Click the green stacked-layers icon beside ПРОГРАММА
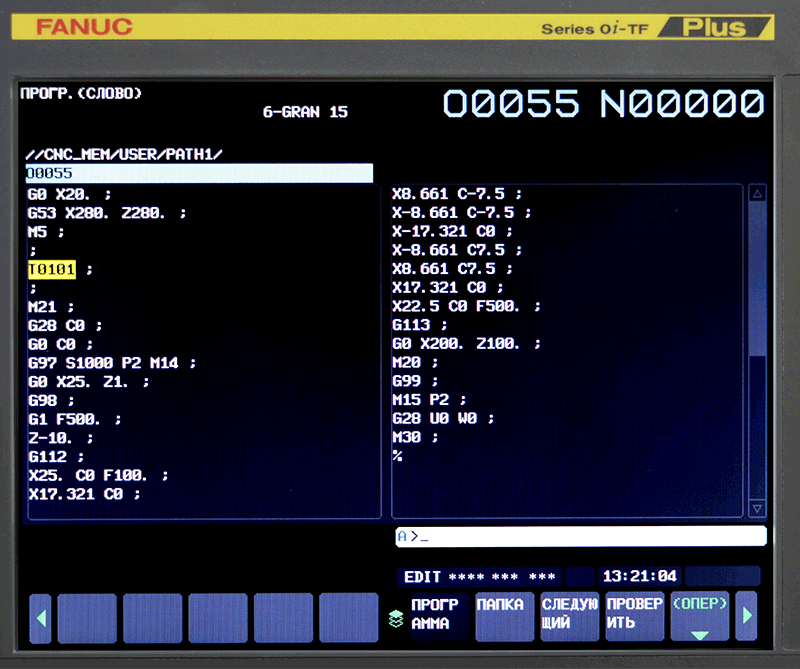800x669 pixels. point(396,618)
